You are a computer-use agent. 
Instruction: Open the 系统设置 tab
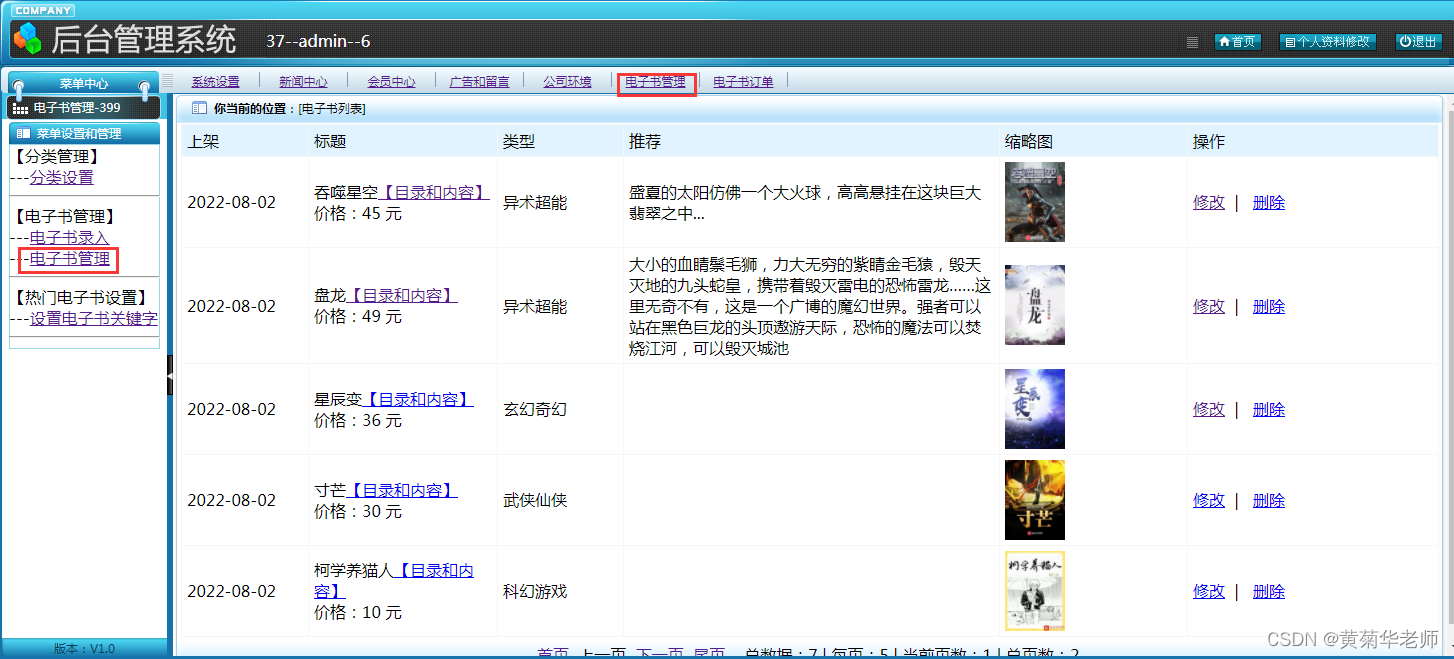[x=215, y=82]
